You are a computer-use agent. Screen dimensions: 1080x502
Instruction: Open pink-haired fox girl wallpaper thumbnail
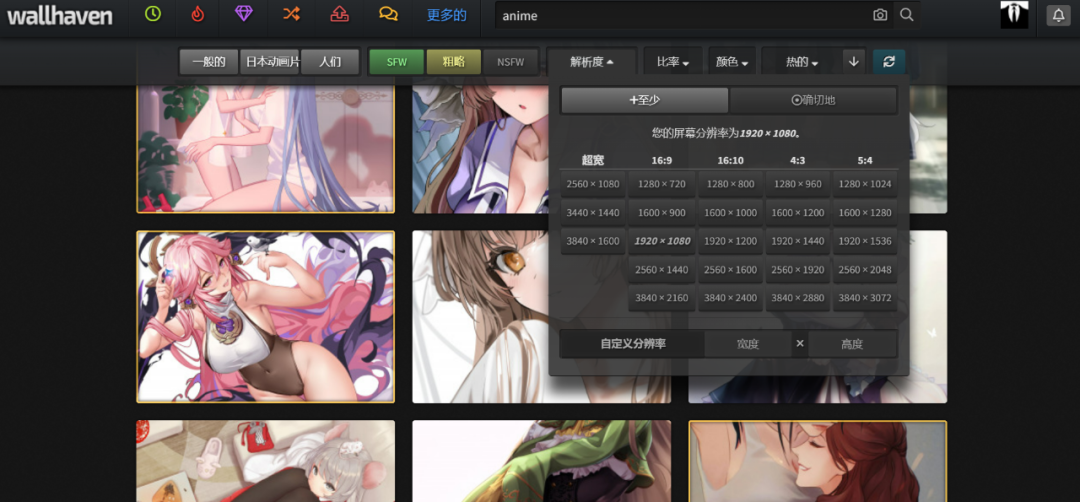(266, 317)
